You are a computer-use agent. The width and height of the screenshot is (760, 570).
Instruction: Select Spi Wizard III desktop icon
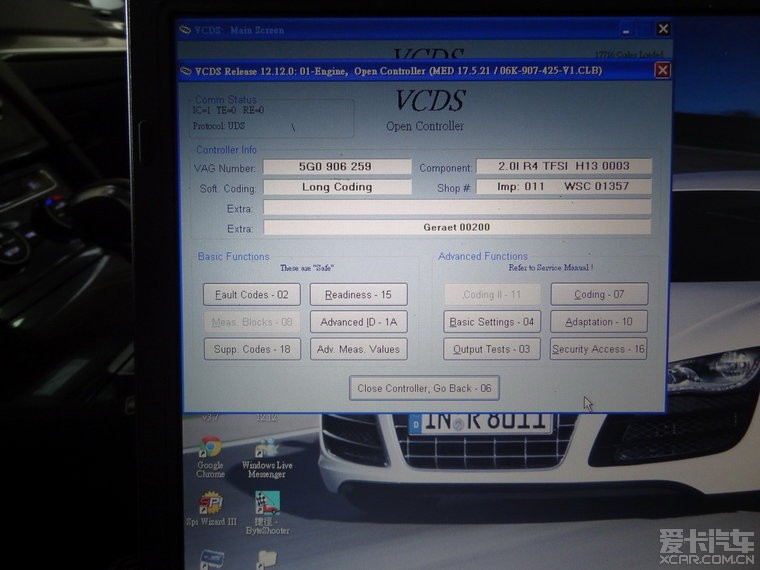coord(211,509)
